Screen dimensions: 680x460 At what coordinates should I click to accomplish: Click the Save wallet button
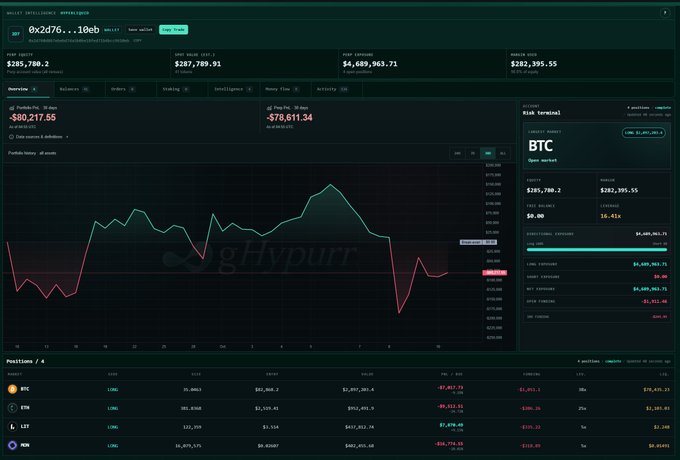coord(140,29)
